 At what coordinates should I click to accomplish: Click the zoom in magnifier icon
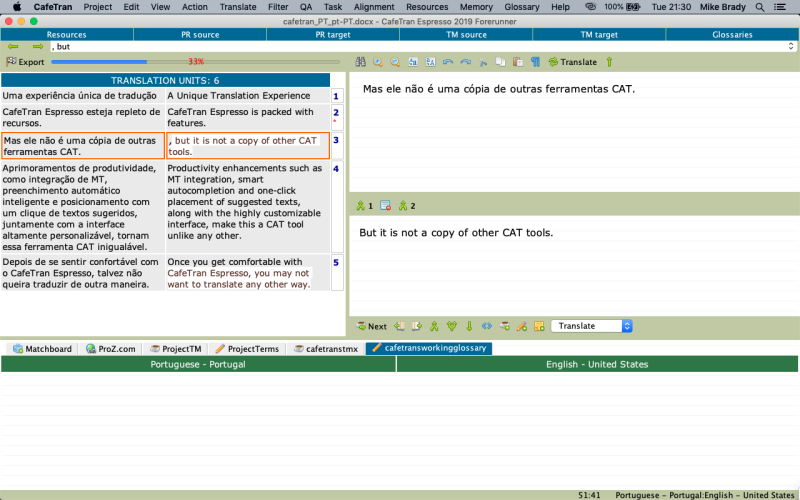[378, 62]
